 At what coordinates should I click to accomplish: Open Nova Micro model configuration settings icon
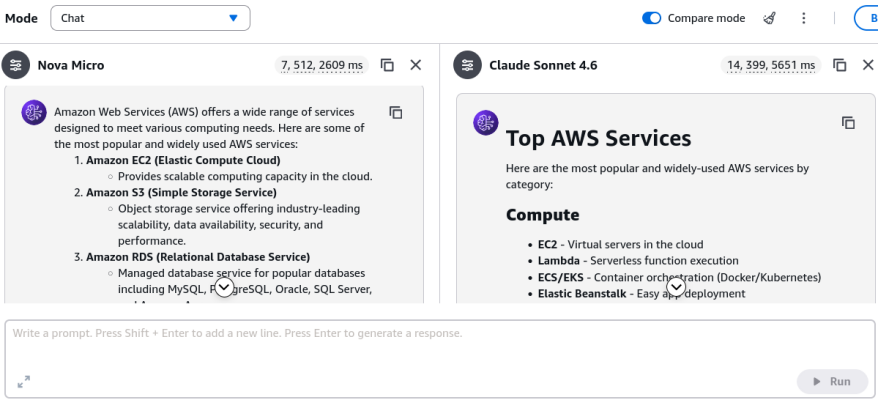(x=16, y=65)
